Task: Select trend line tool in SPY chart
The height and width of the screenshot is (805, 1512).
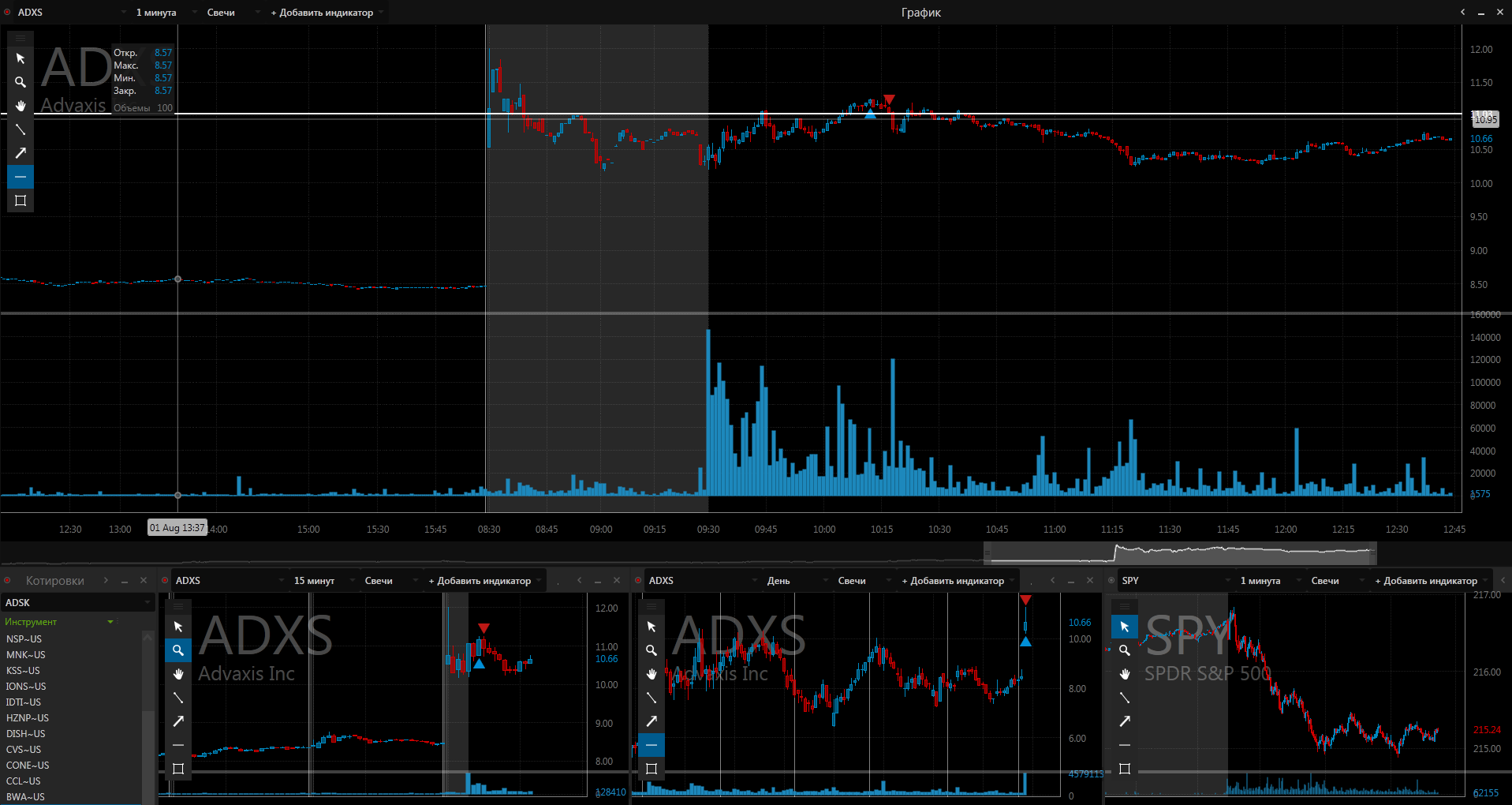Action: 1125,698
